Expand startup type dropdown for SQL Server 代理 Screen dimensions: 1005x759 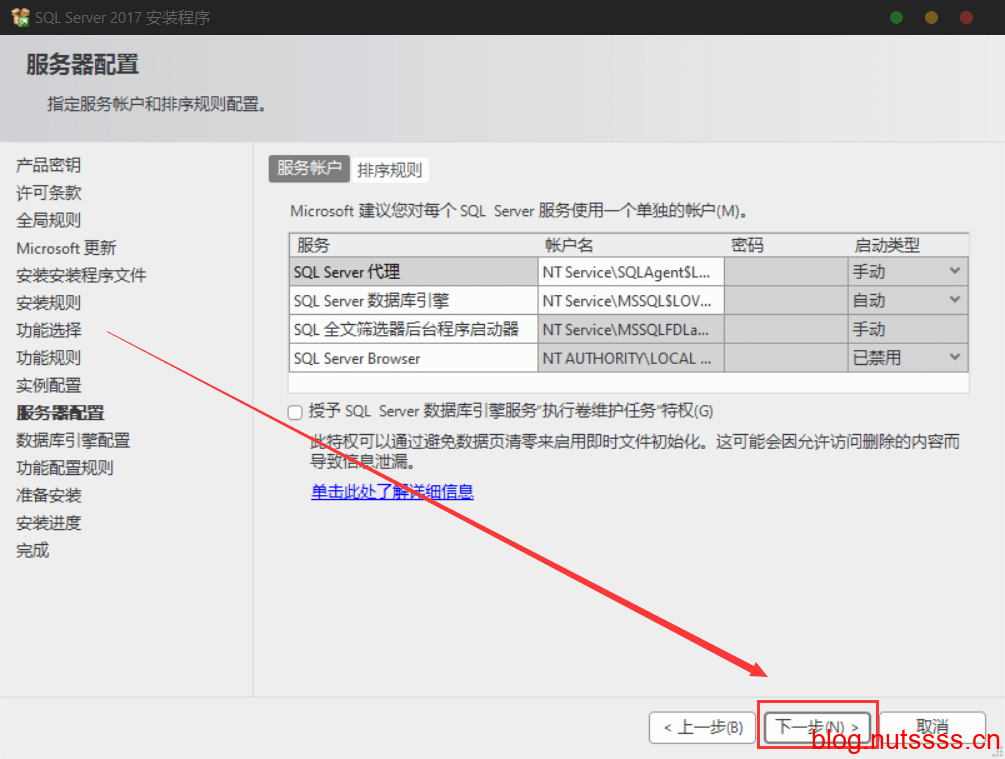pos(954,271)
